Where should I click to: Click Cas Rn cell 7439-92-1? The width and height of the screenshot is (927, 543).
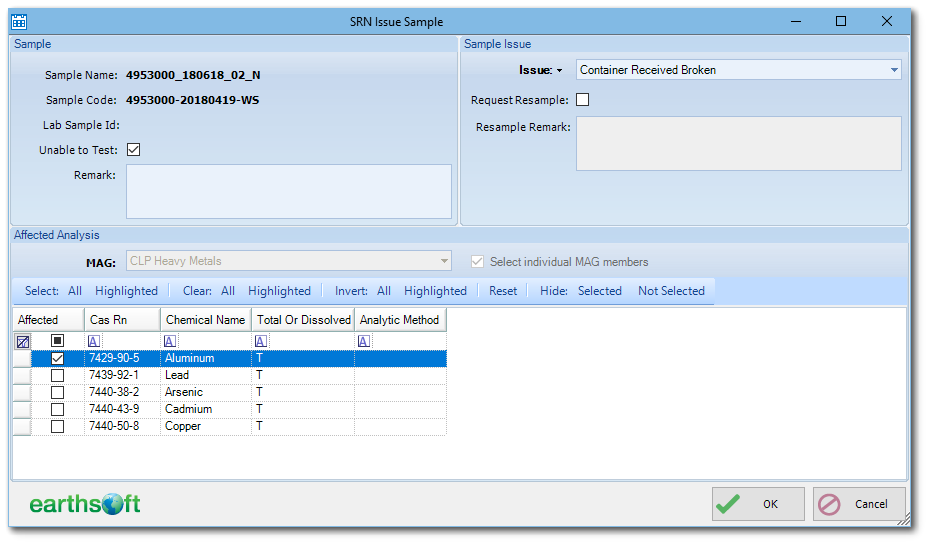pos(122,375)
